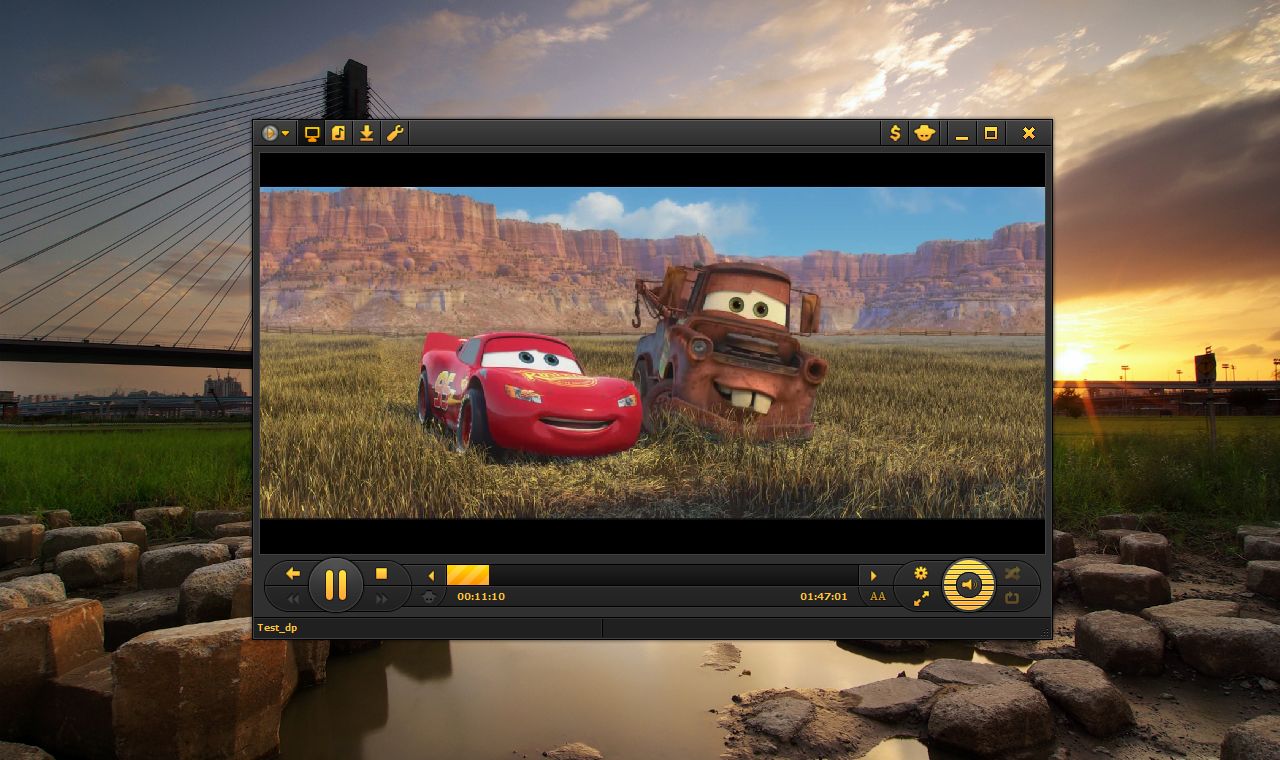Fast-forward with the double-right arrows
This screenshot has width=1280, height=760.
click(x=381, y=599)
